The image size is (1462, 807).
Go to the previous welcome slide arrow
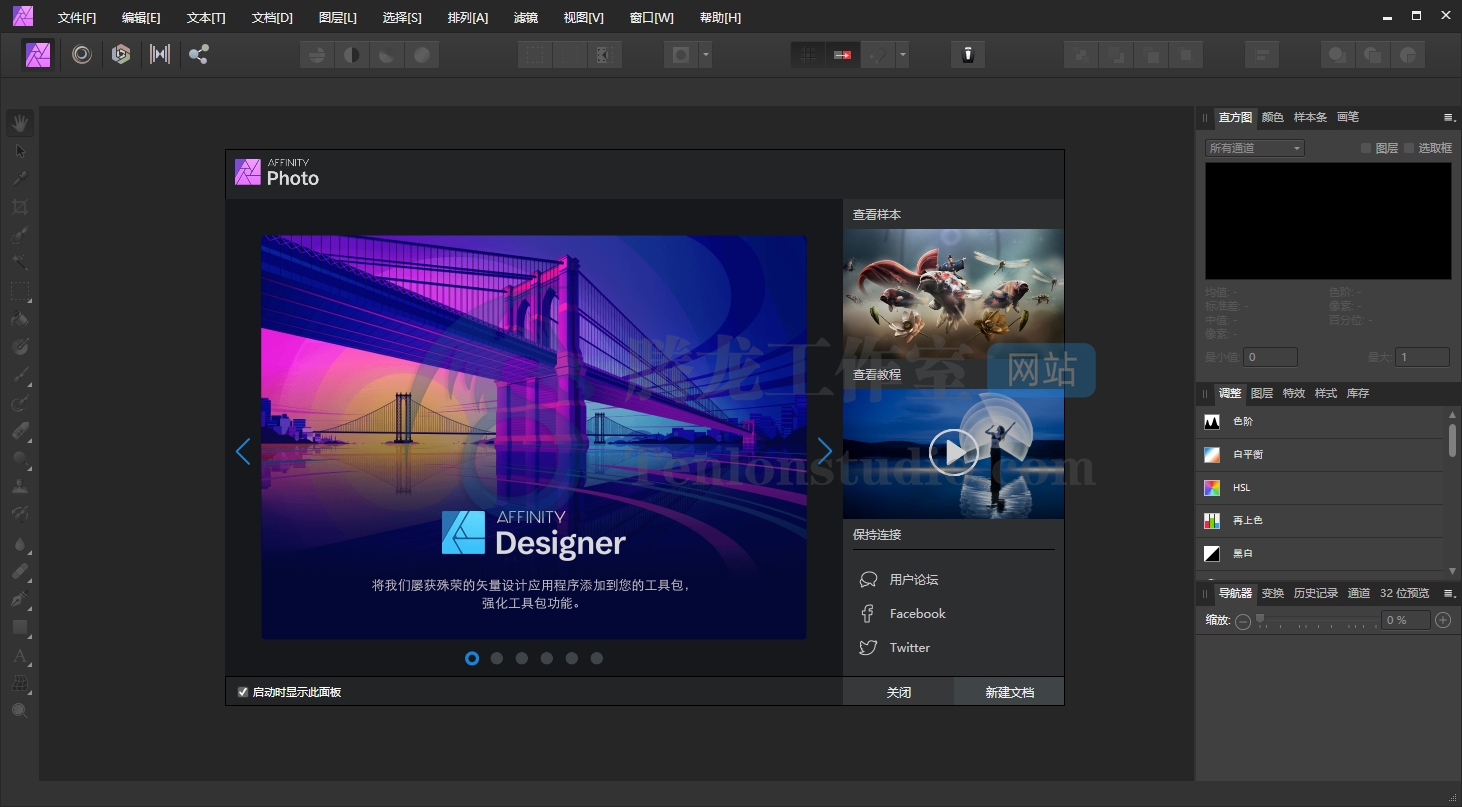tap(243, 452)
